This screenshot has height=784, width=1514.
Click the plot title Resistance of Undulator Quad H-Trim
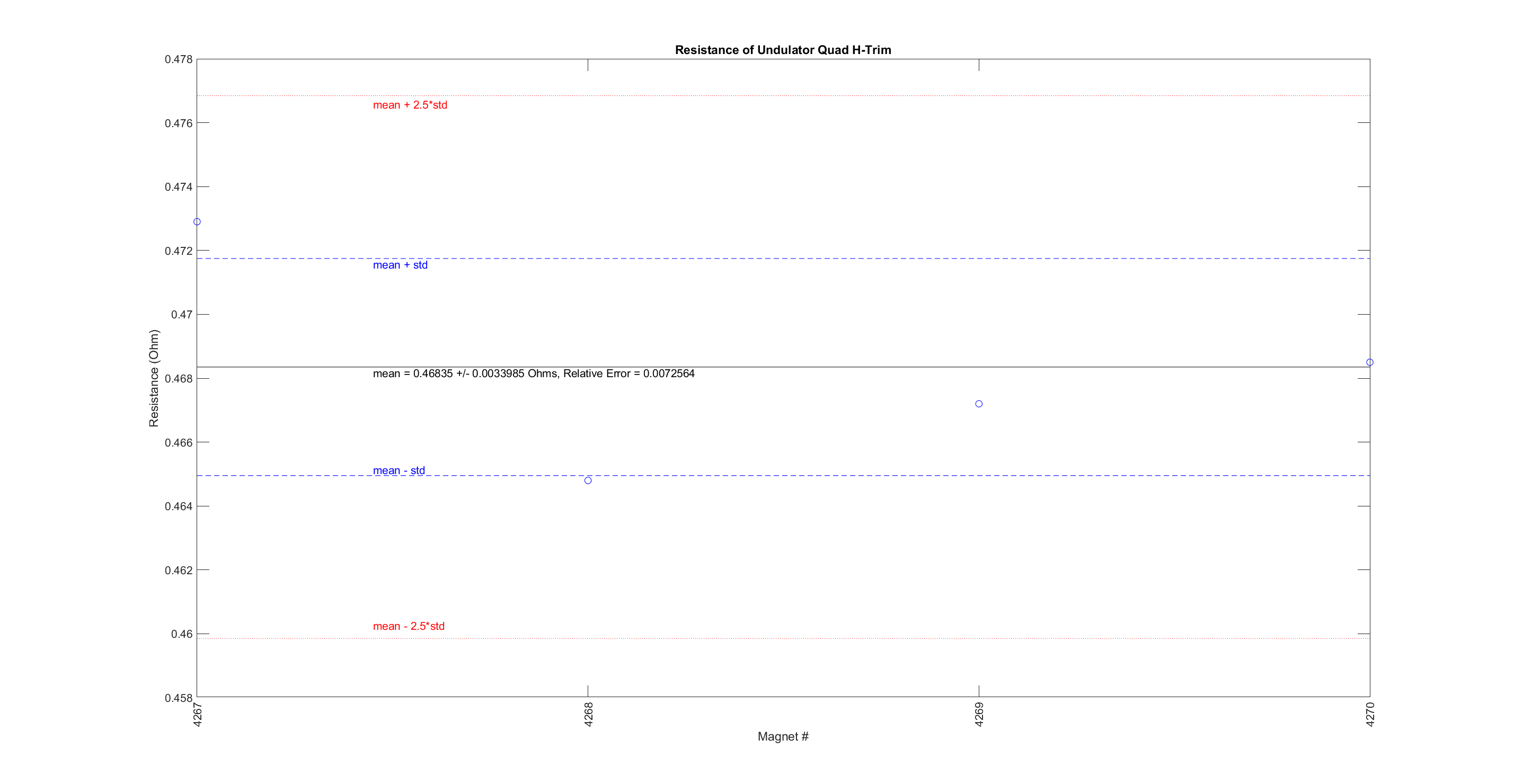pyautogui.click(x=783, y=50)
